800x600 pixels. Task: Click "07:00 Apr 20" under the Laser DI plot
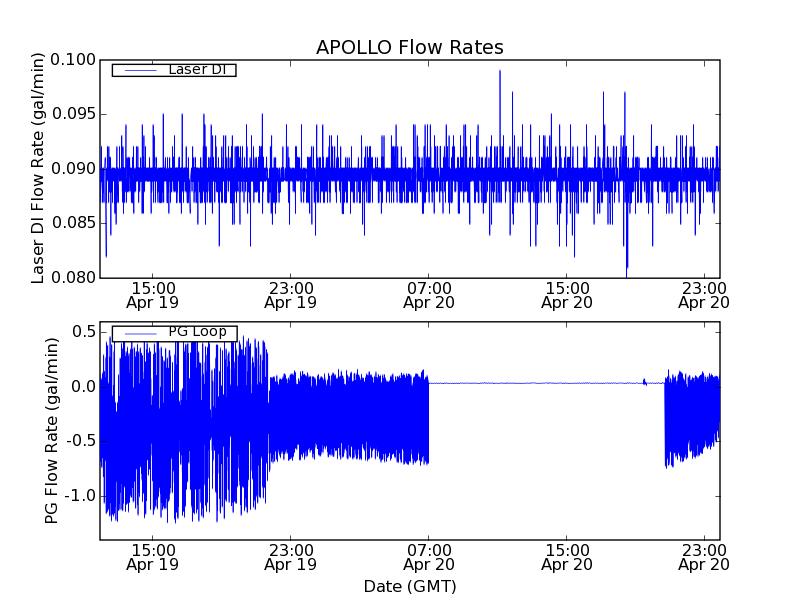tap(429, 295)
